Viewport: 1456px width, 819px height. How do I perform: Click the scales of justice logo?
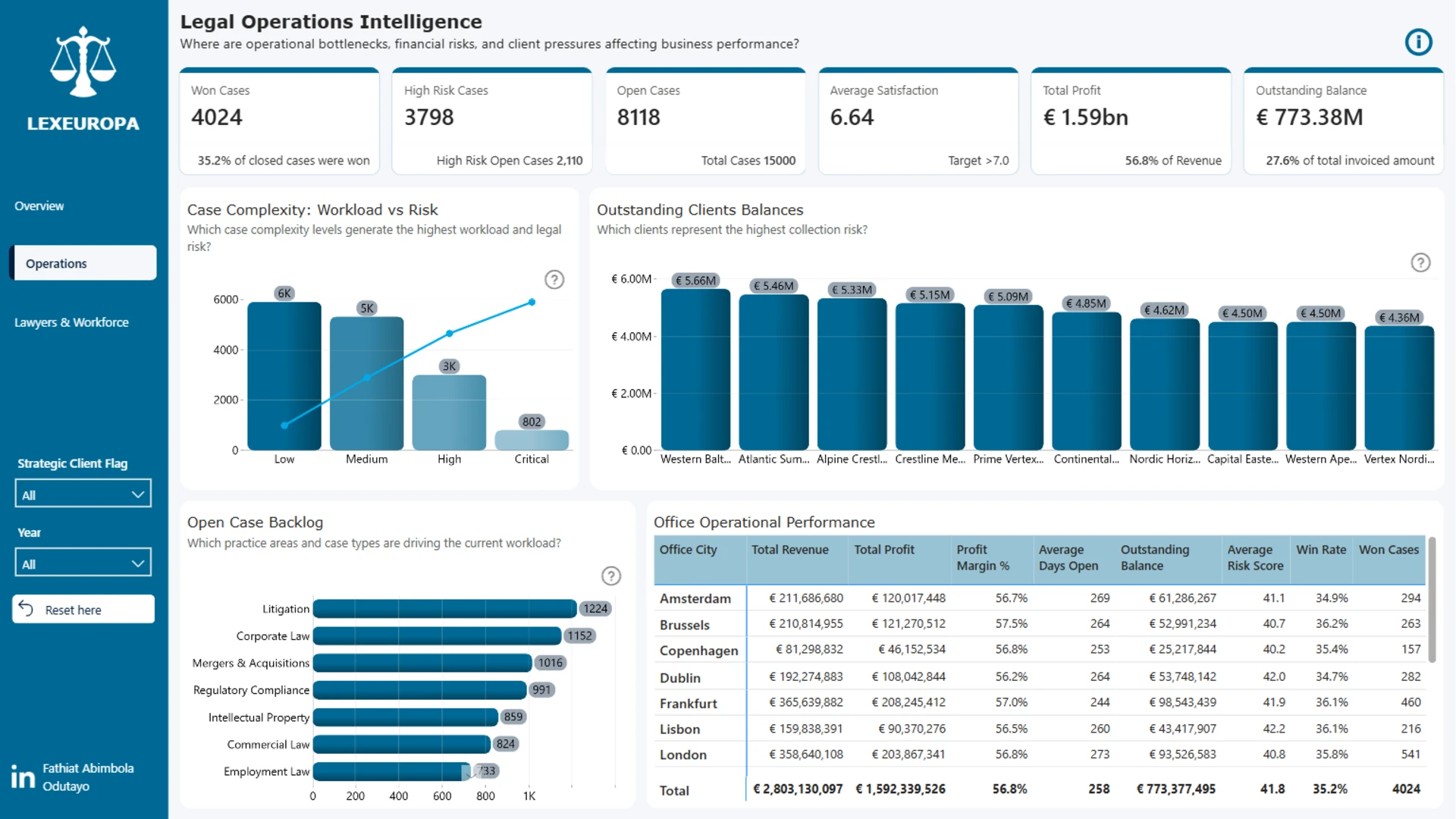pyautogui.click(x=83, y=62)
